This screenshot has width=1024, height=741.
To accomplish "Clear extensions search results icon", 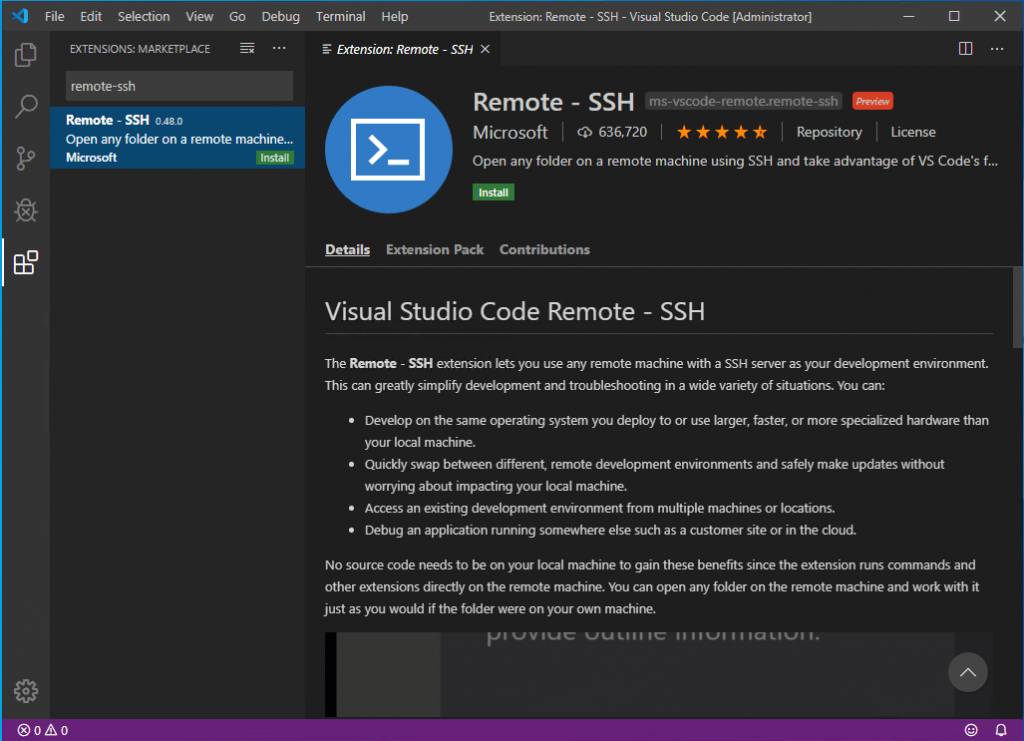I will [247, 48].
